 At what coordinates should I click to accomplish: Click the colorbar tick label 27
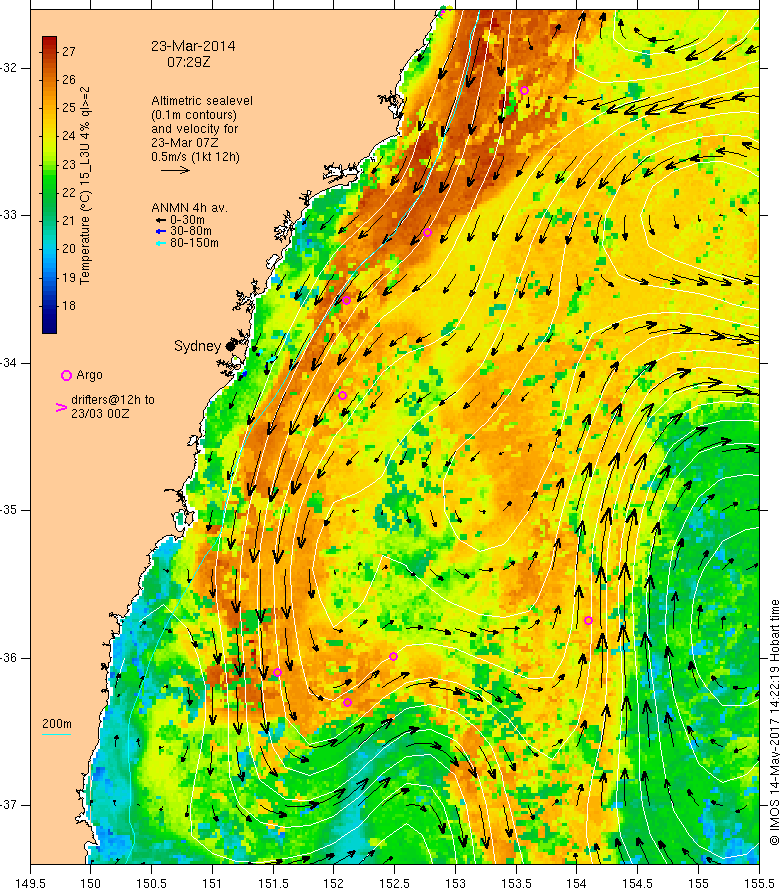[69, 51]
